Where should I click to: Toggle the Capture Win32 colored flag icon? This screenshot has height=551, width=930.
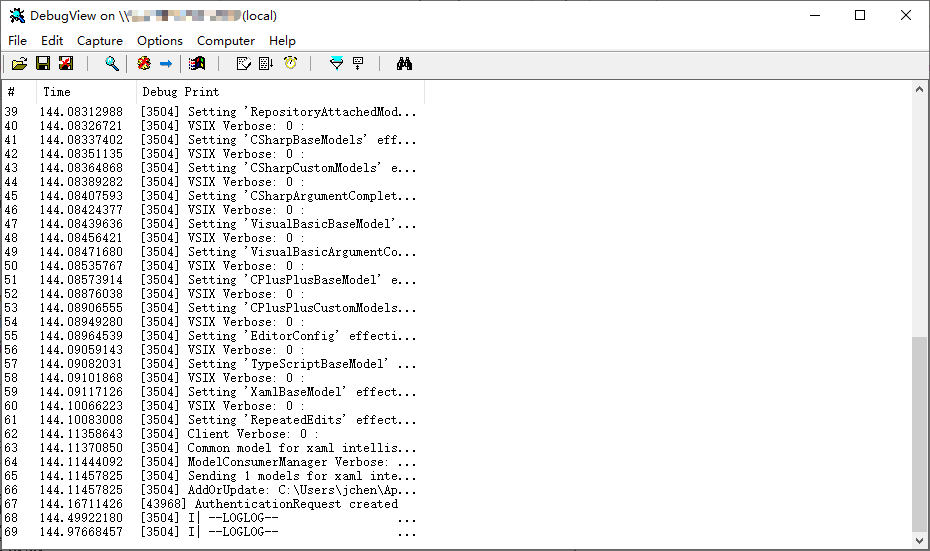(x=197, y=63)
